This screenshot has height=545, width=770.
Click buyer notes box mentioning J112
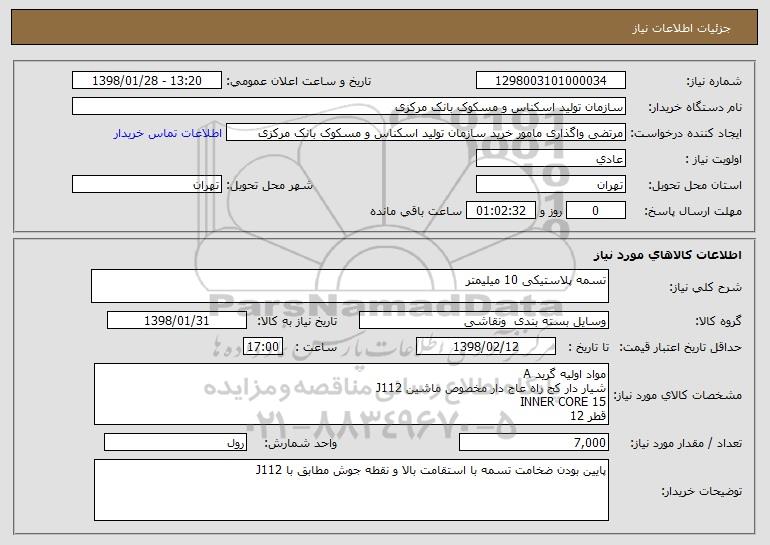[351, 490]
